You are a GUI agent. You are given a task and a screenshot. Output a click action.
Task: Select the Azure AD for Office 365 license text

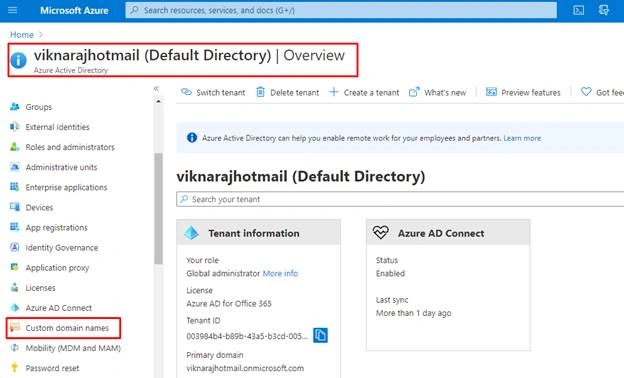coord(229,304)
